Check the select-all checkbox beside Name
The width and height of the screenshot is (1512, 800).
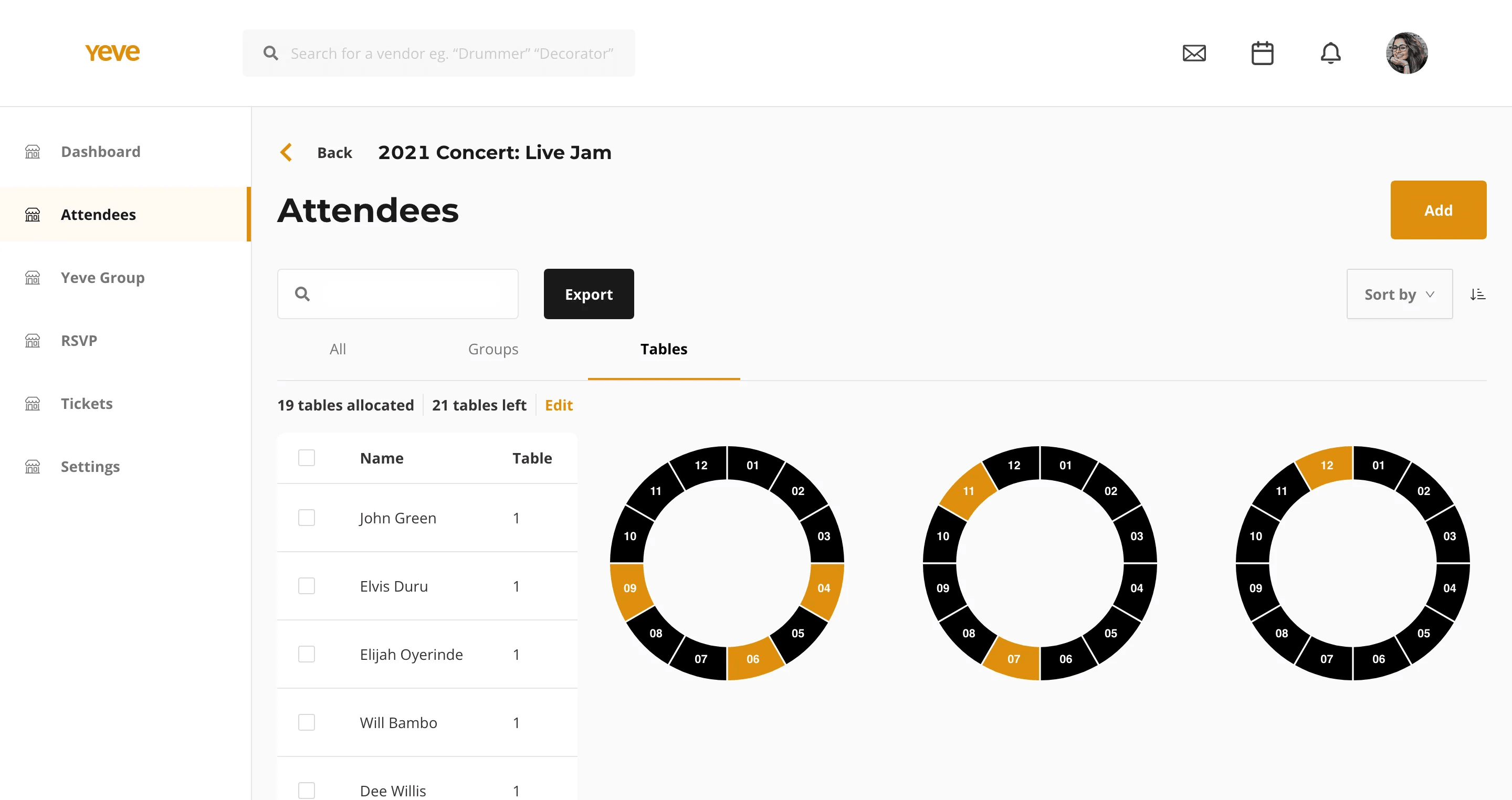click(307, 458)
